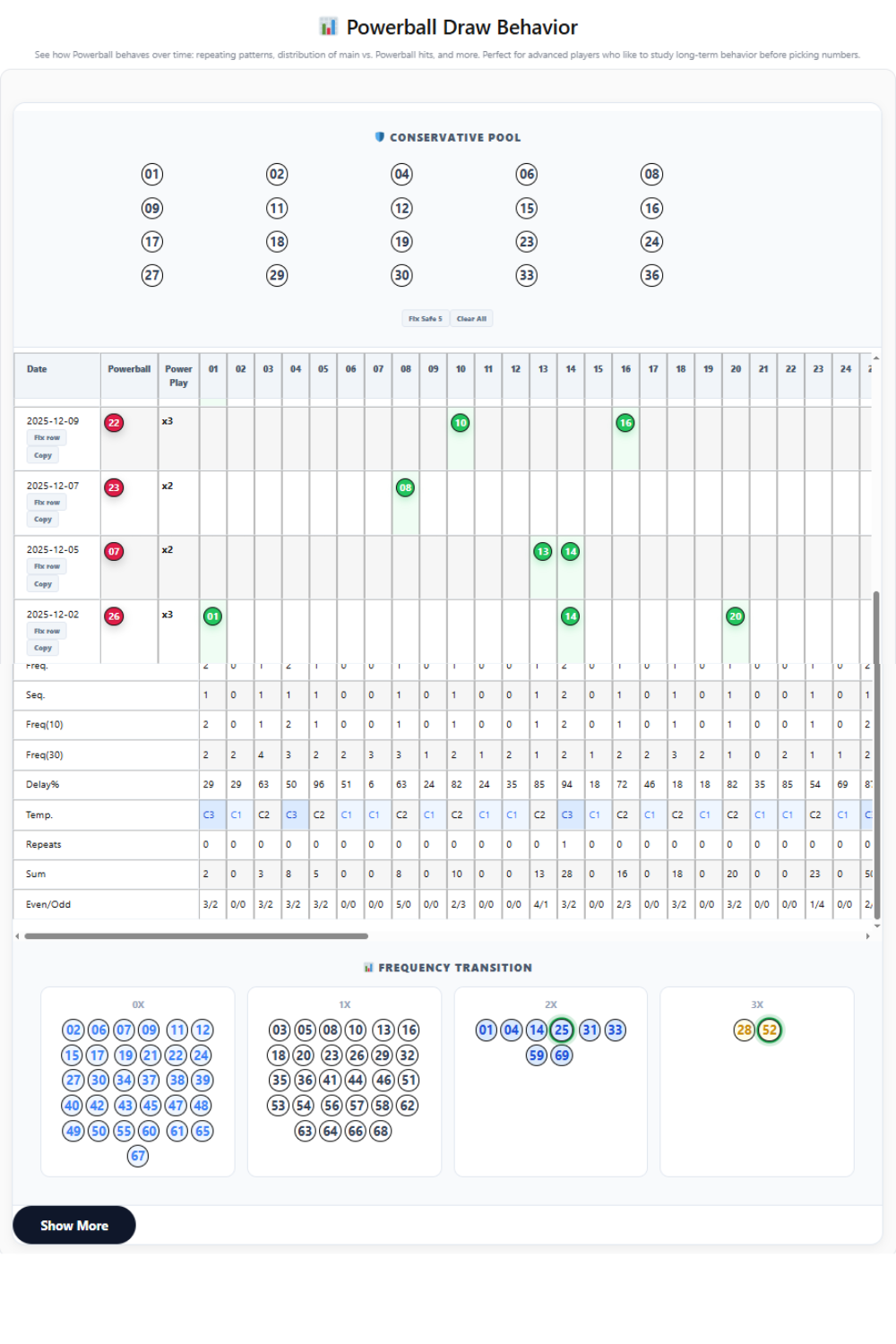
Task: Pick ball 68 in the 1X group
Action: click(x=381, y=1131)
